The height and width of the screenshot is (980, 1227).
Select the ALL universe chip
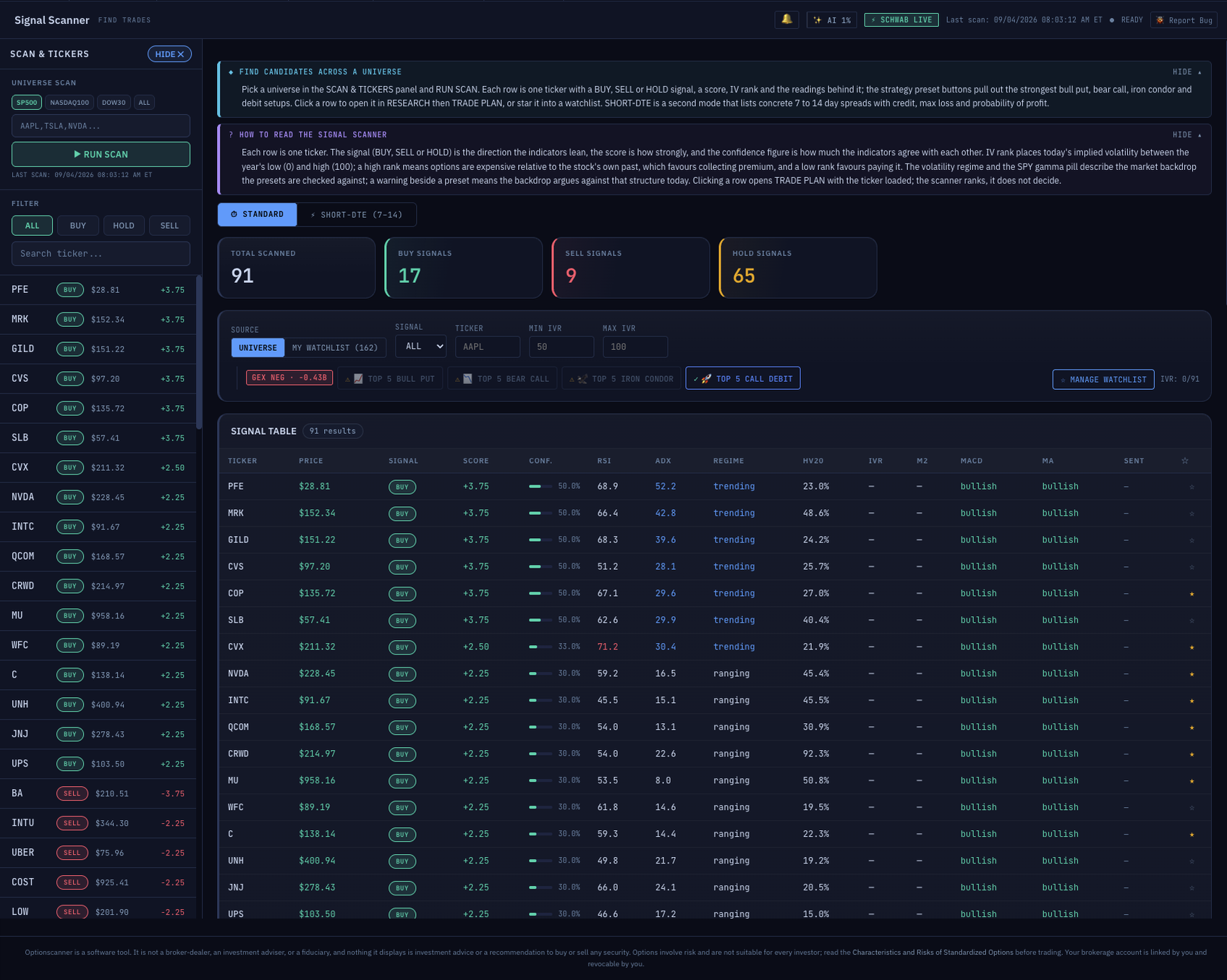point(145,103)
